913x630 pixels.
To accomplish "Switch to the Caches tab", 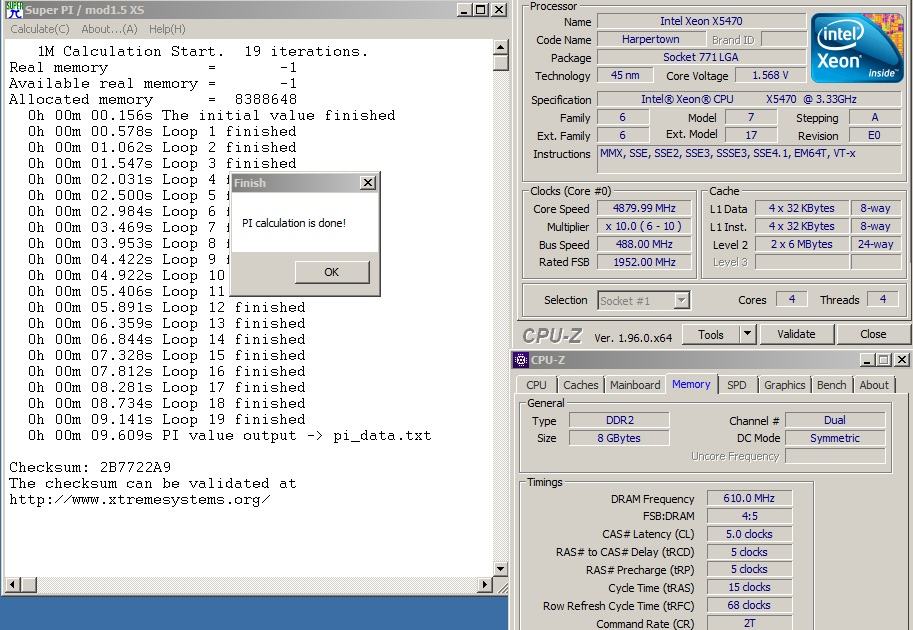I will pyautogui.click(x=581, y=385).
